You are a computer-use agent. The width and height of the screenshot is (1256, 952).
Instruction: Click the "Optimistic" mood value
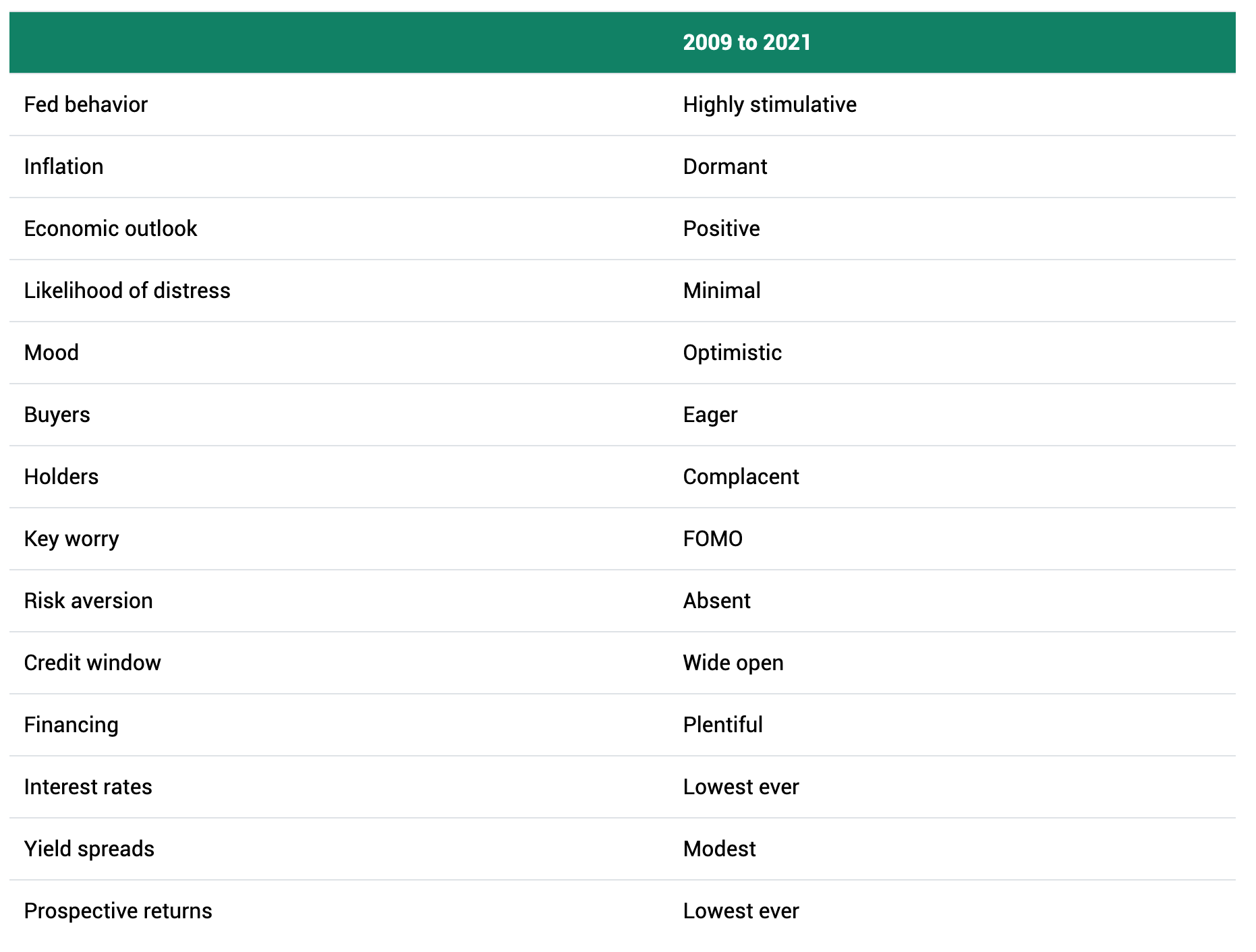coord(733,353)
